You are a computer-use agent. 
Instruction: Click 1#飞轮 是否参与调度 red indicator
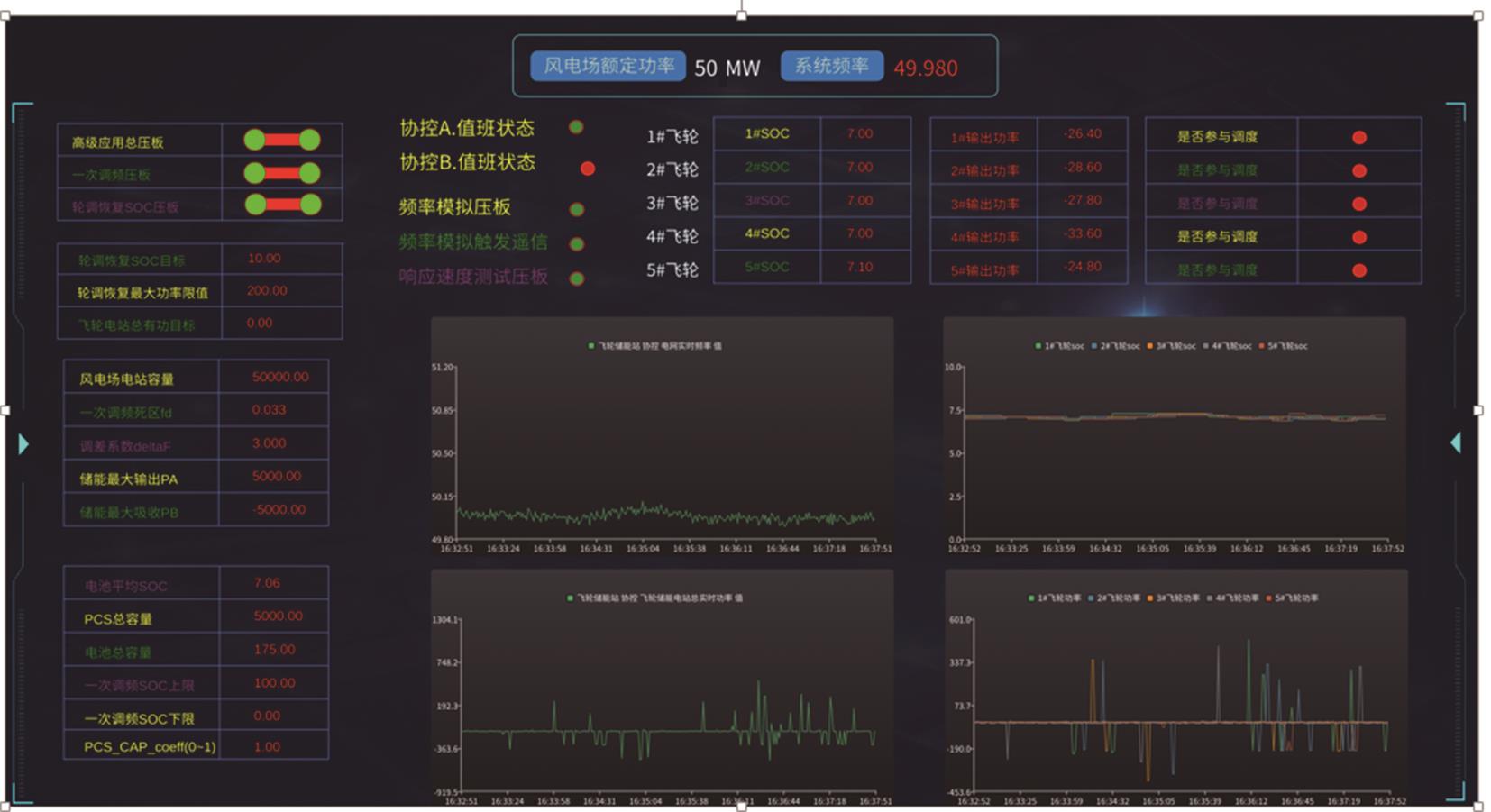coord(1359,138)
